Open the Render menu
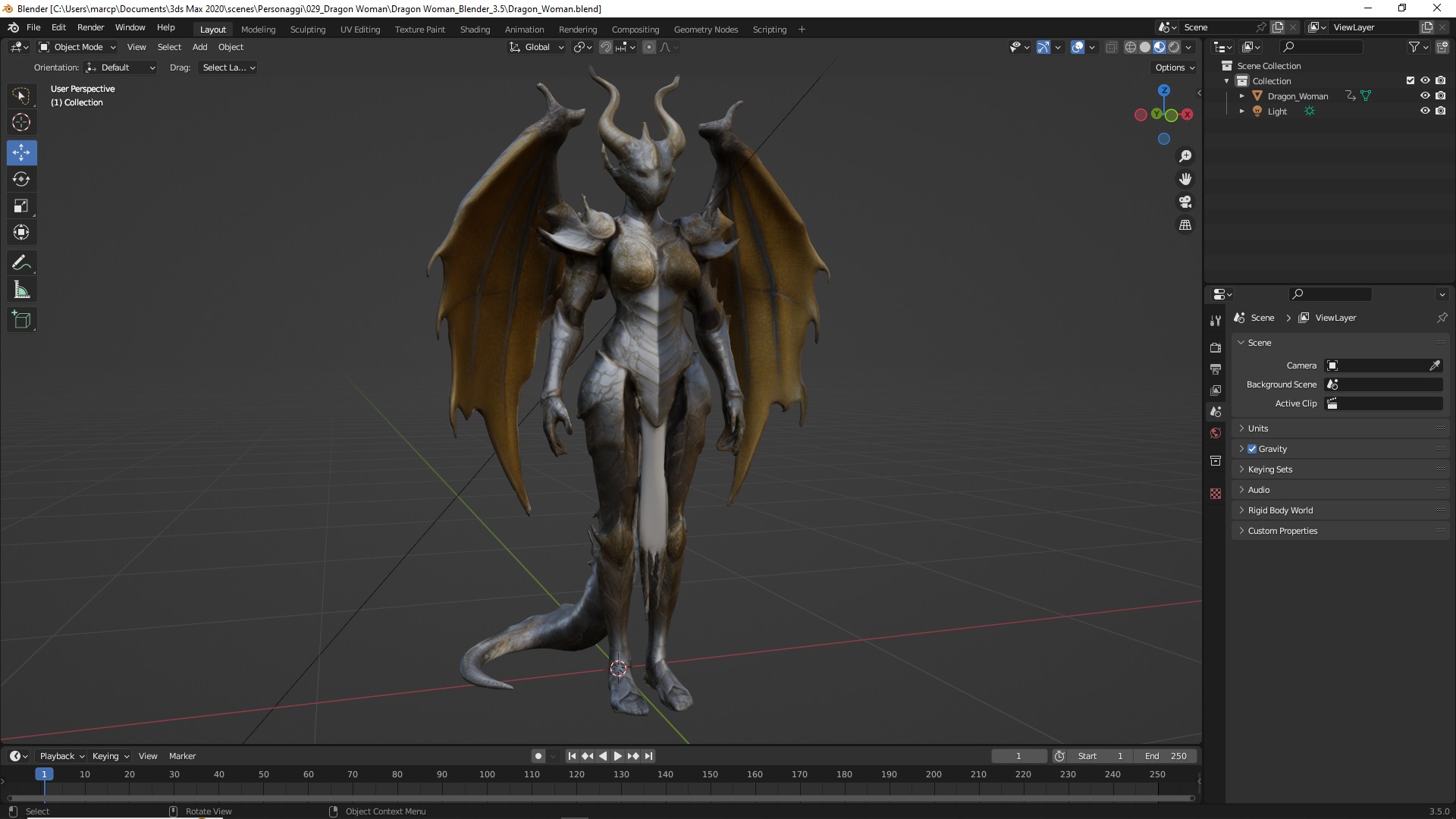The image size is (1456, 819). point(90,27)
